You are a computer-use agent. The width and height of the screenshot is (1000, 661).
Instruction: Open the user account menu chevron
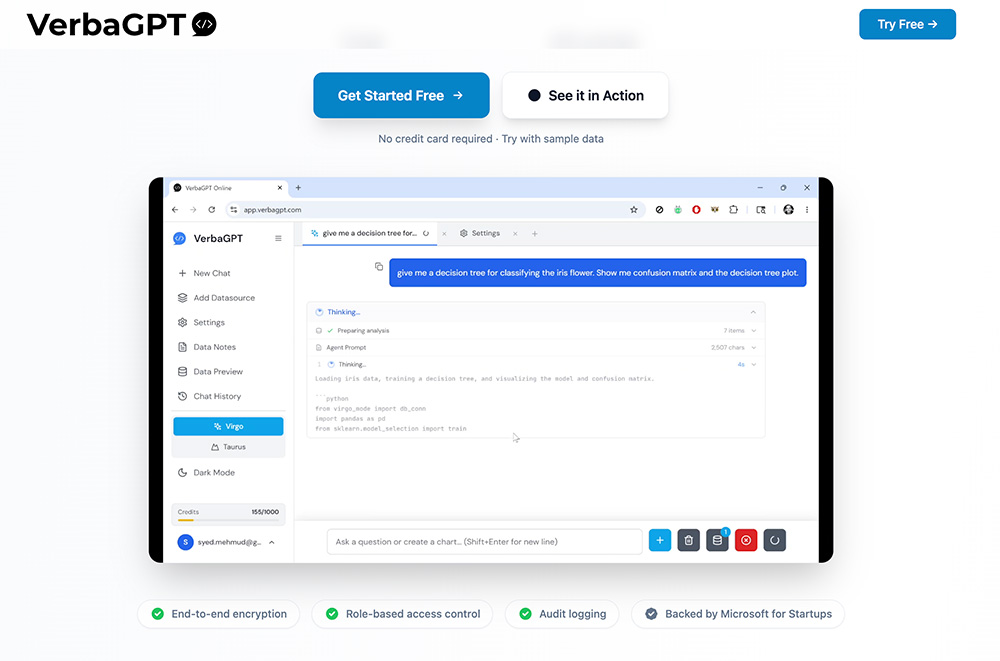point(272,542)
